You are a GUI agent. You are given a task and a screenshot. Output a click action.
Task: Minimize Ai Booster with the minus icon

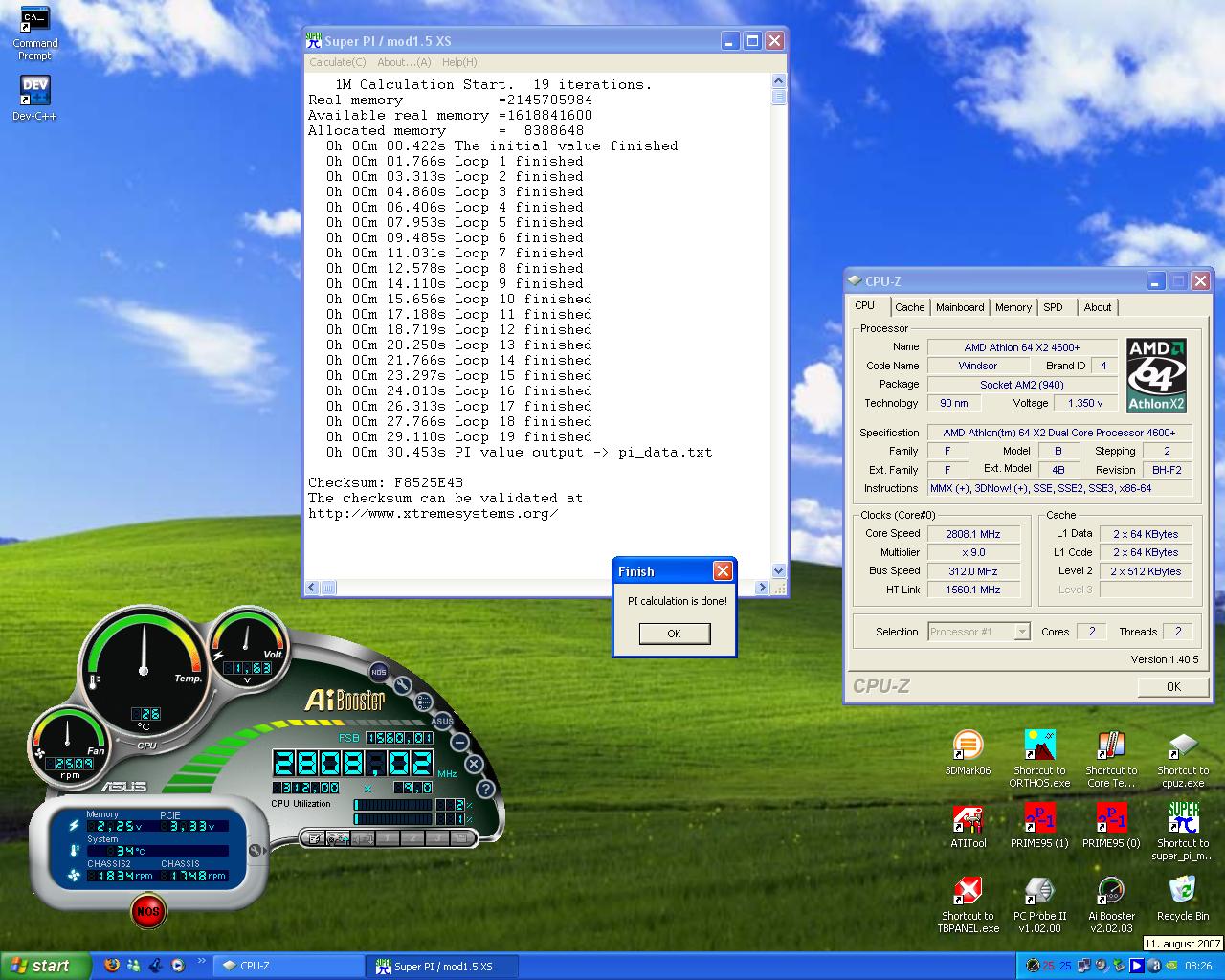click(459, 742)
